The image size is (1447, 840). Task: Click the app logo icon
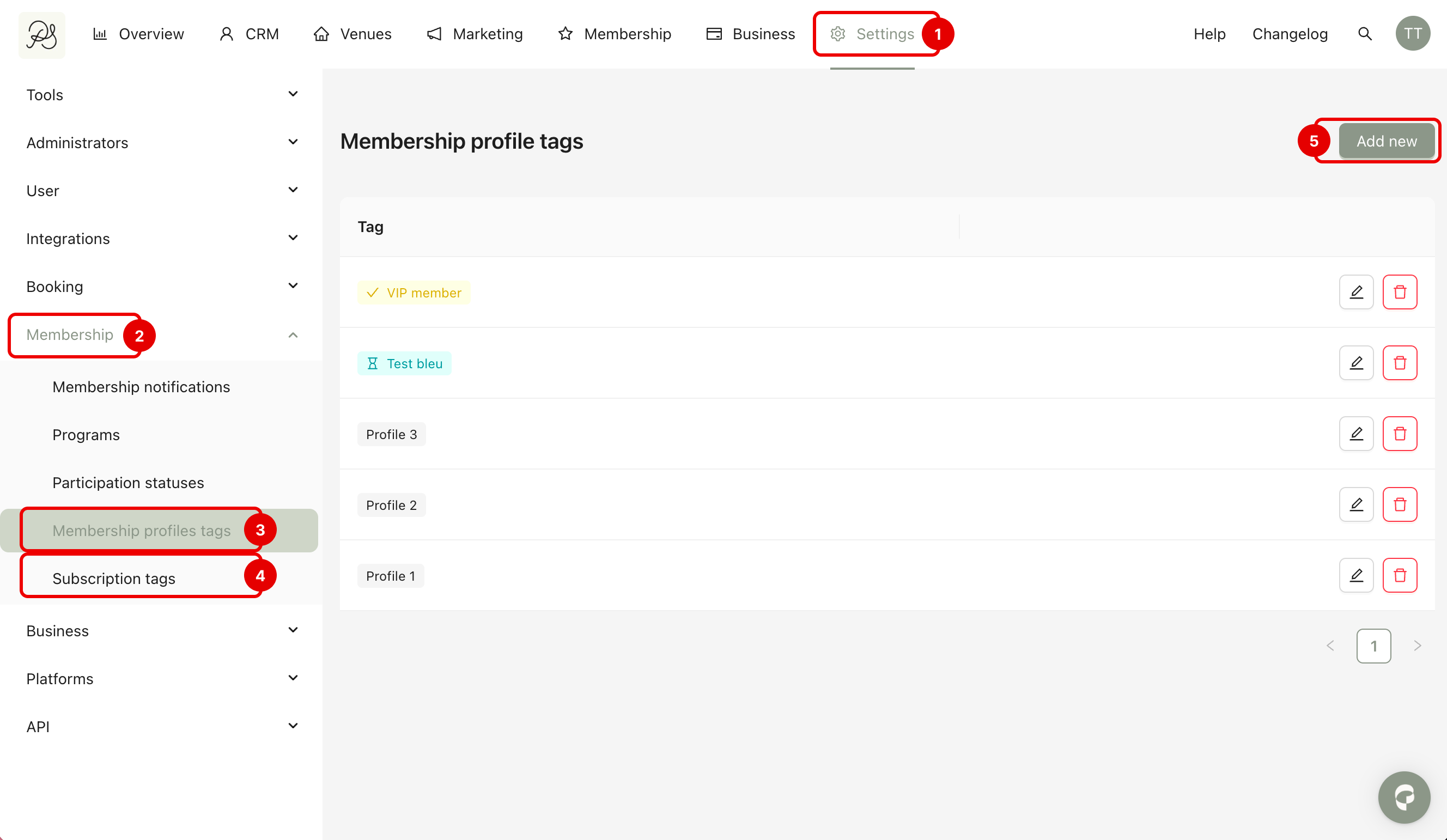[42, 35]
